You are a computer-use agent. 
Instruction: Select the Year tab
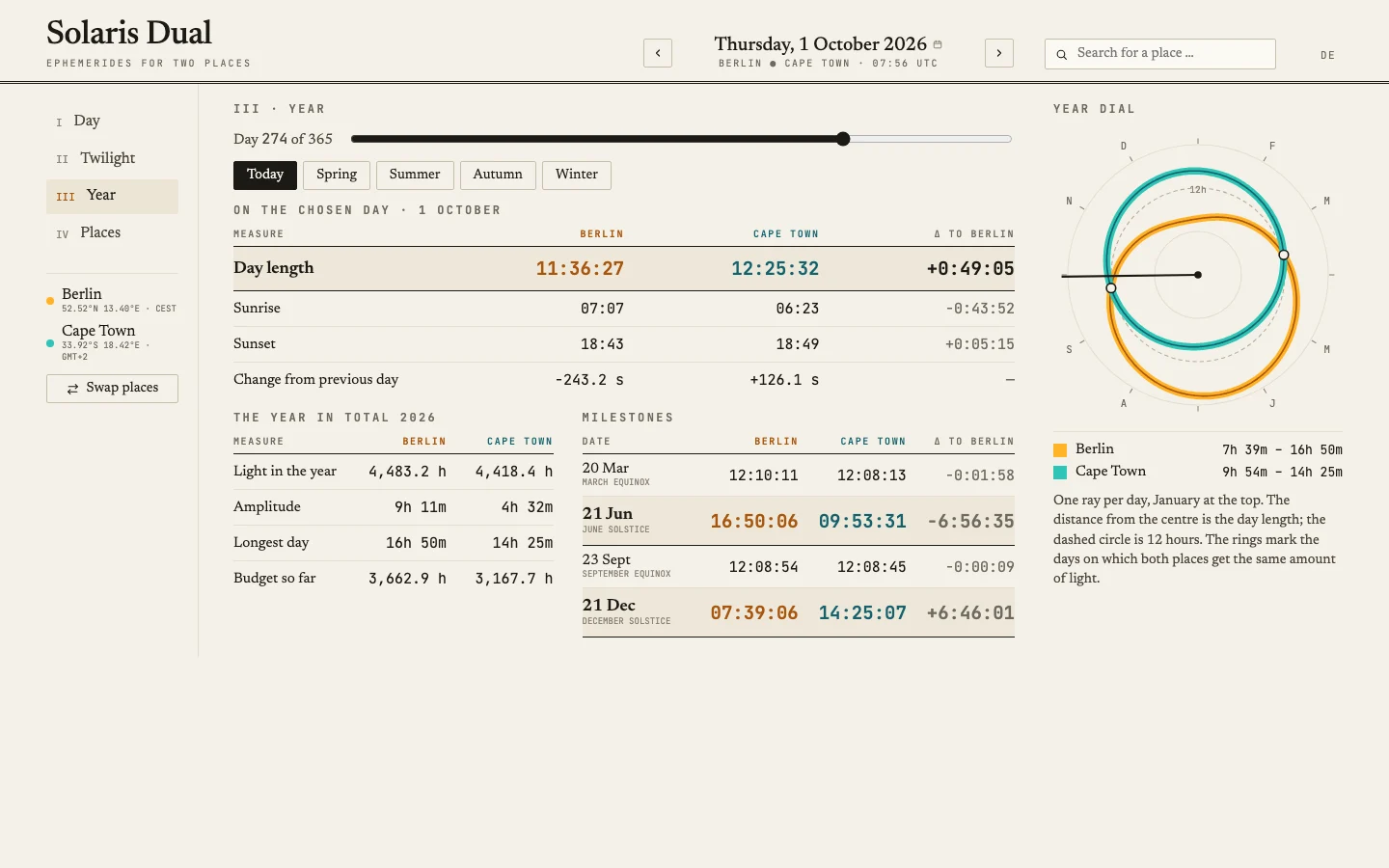tap(112, 197)
